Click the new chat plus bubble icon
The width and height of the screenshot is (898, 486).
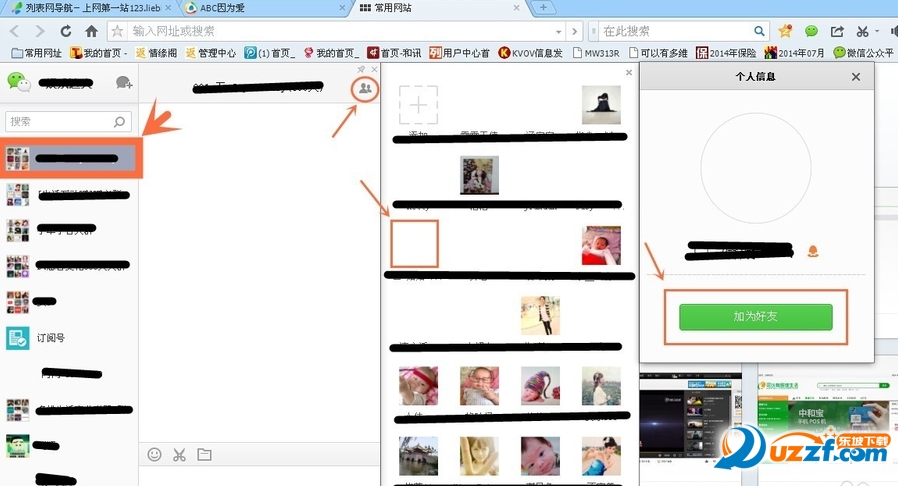point(123,83)
